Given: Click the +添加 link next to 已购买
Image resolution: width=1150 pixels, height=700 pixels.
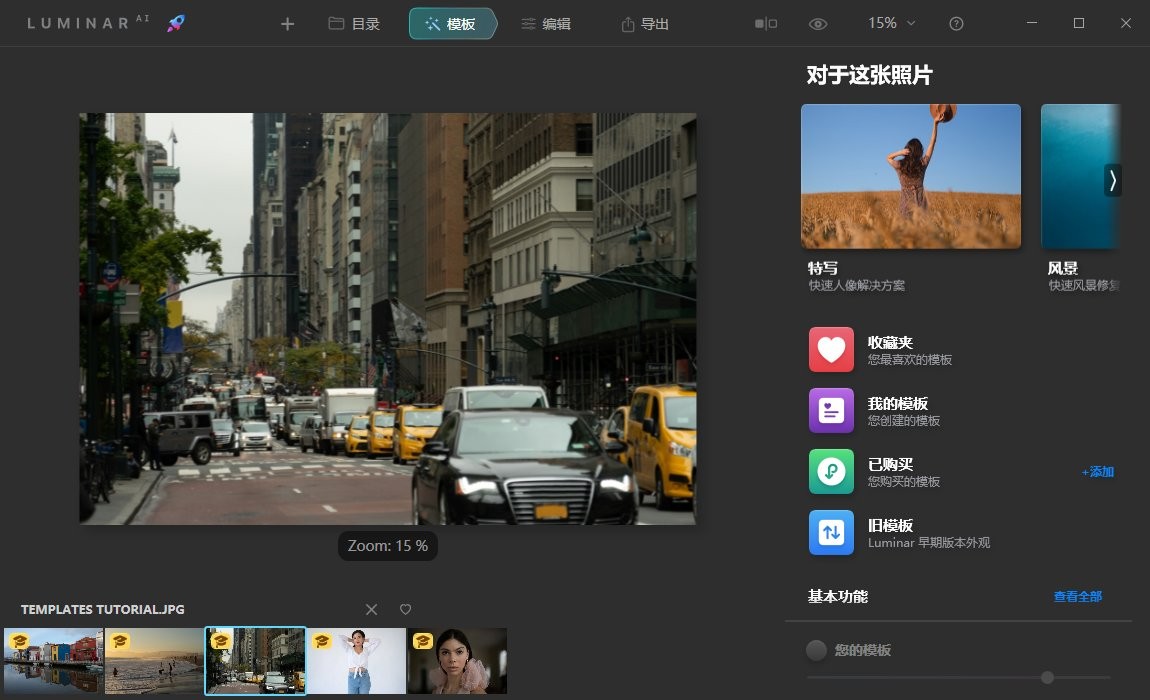Looking at the screenshot, I should (1096, 471).
